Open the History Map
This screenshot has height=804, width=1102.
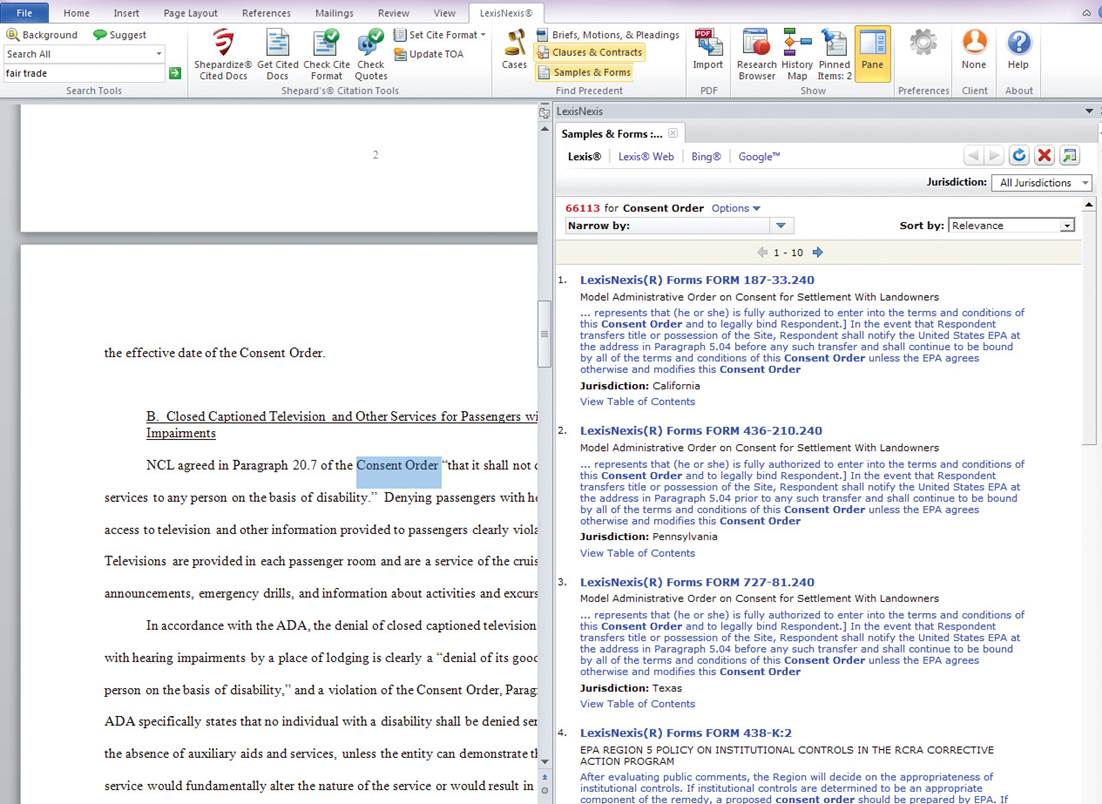(797, 55)
